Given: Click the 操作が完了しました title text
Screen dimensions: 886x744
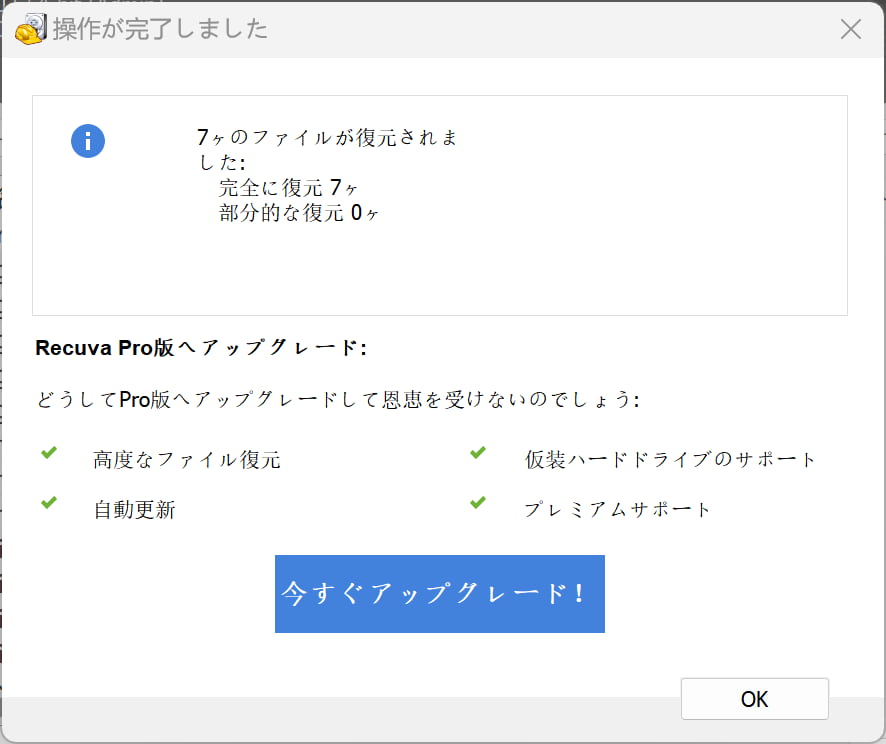Looking at the screenshot, I should coord(160,29).
